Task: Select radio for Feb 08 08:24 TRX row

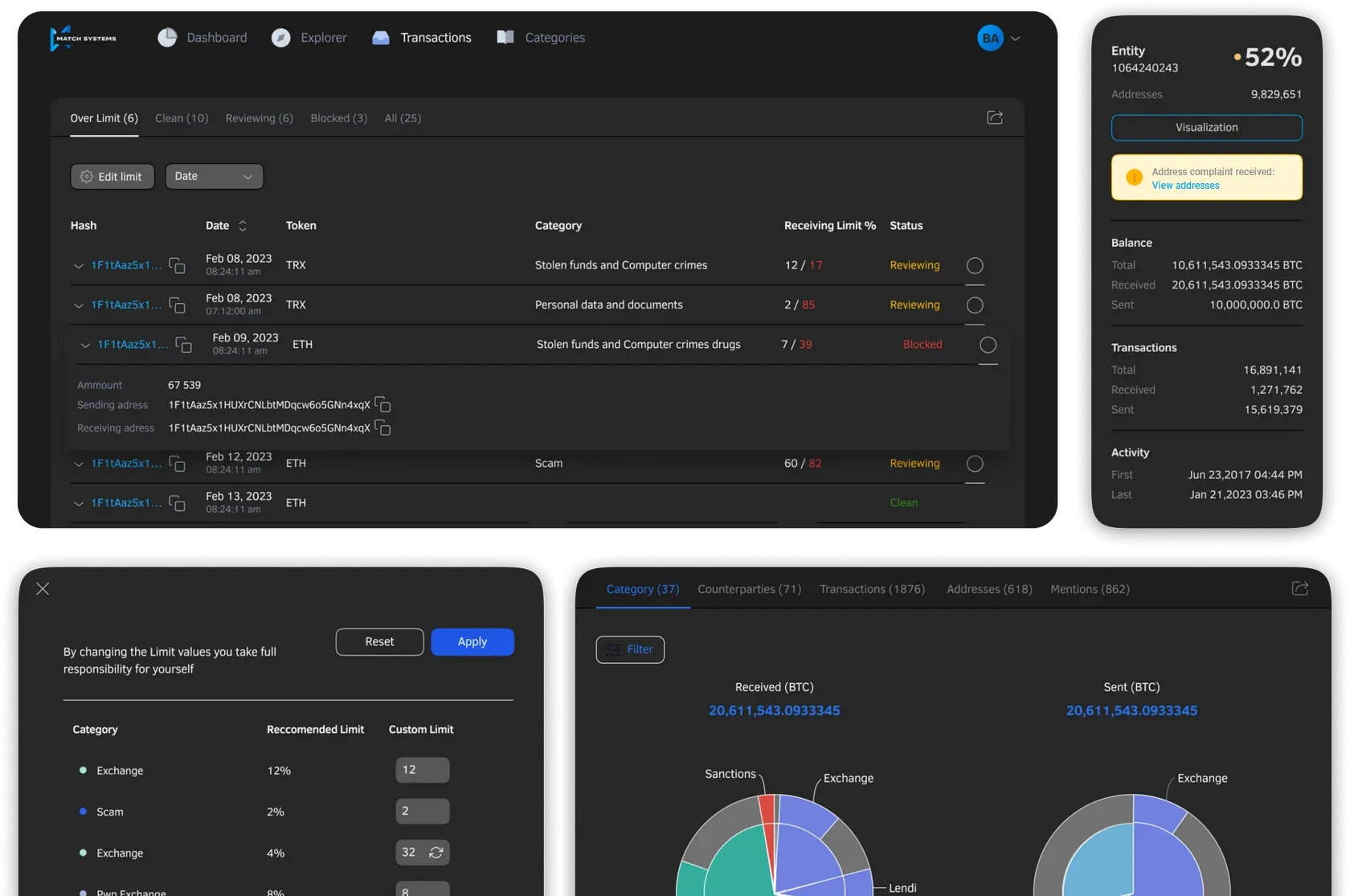Action: (x=975, y=265)
